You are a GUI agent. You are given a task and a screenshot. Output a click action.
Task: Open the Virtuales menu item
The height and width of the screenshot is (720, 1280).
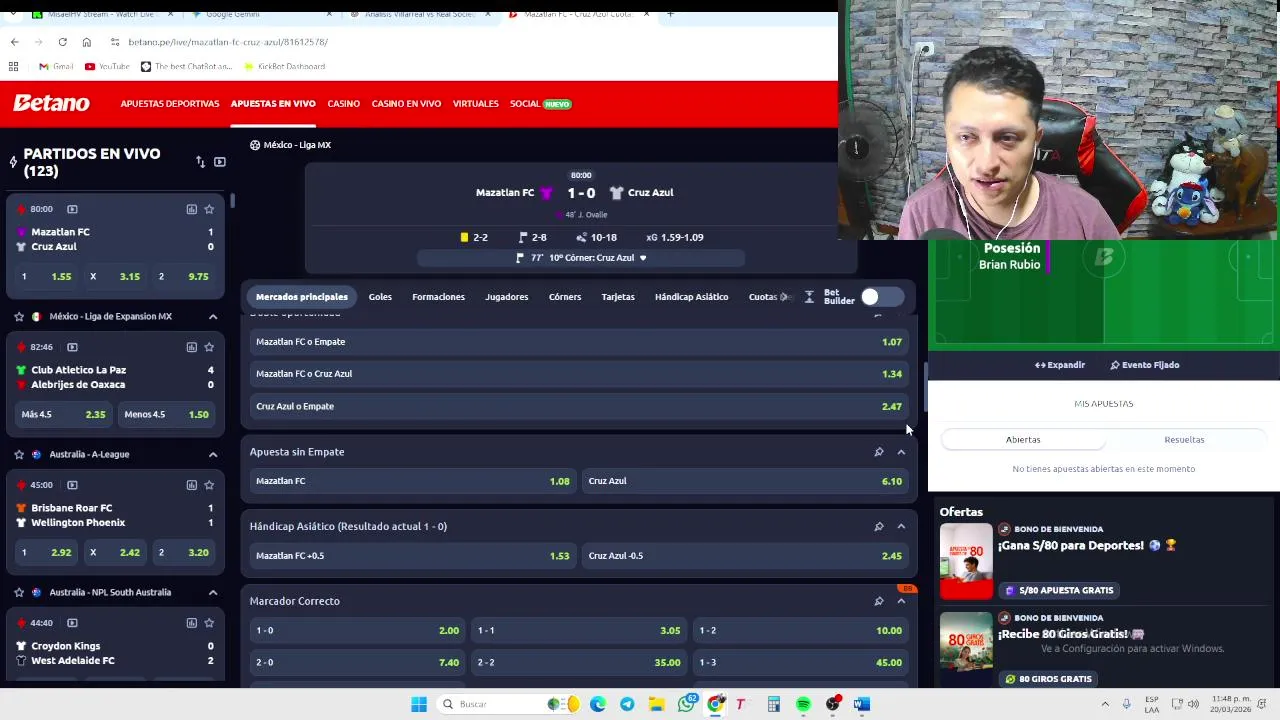tap(475, 104)
